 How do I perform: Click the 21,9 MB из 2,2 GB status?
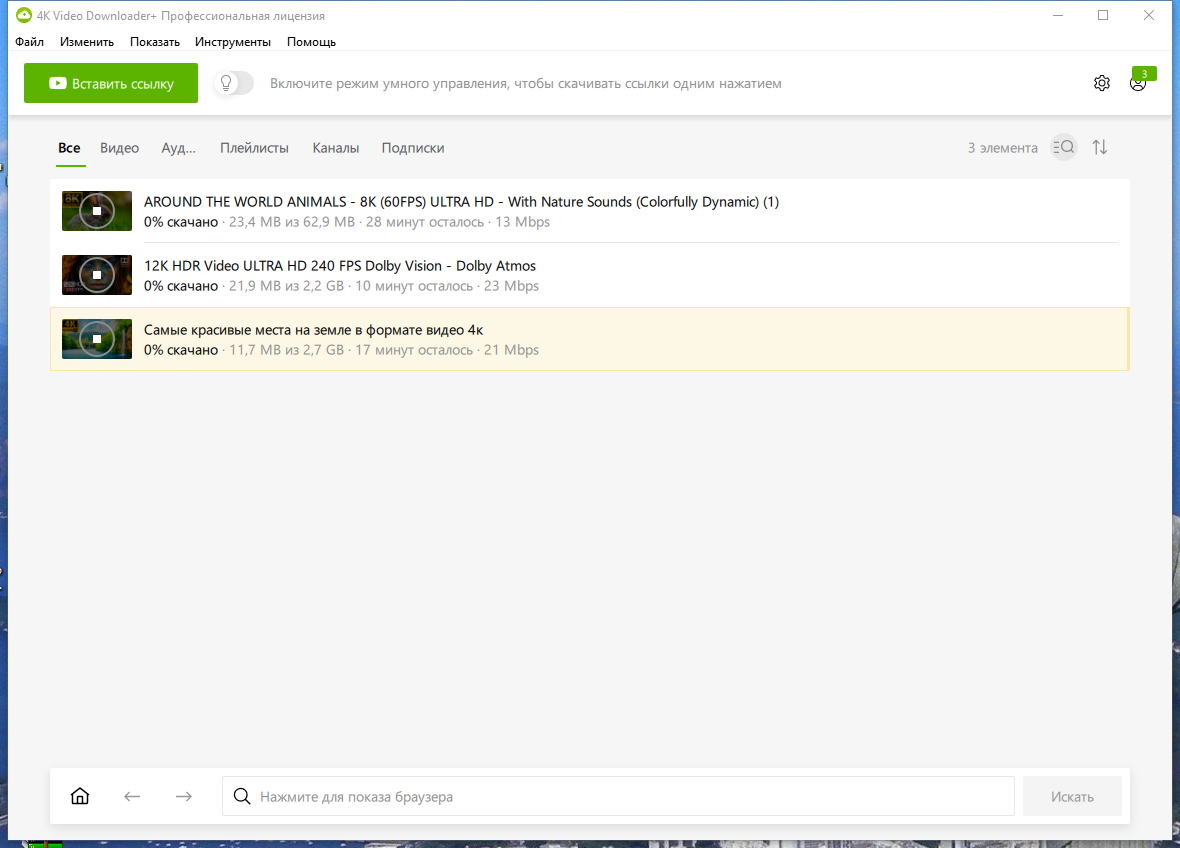[287, 286]
